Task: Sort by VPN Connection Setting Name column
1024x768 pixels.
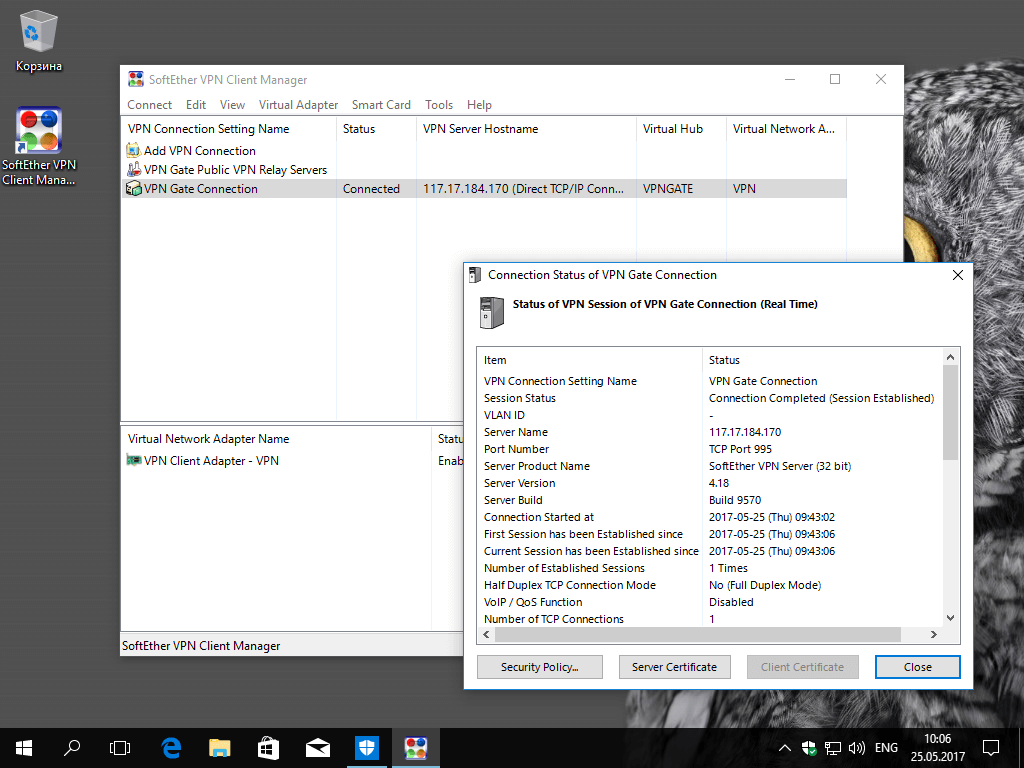Action: pos(229,129)
